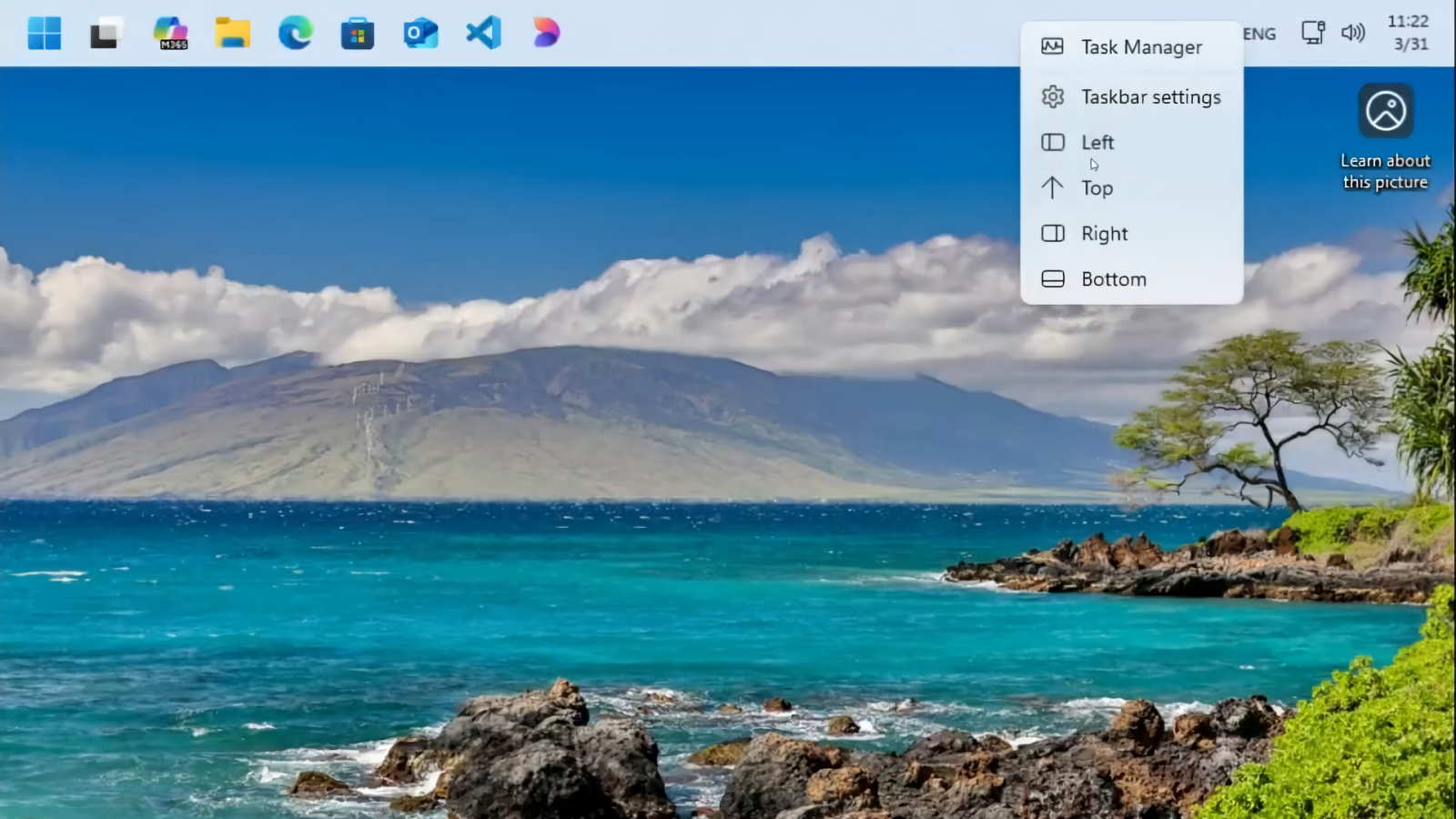Open File Explorer
The height and width of the screenshot is (819, 1456).
[x=232, y=34]
